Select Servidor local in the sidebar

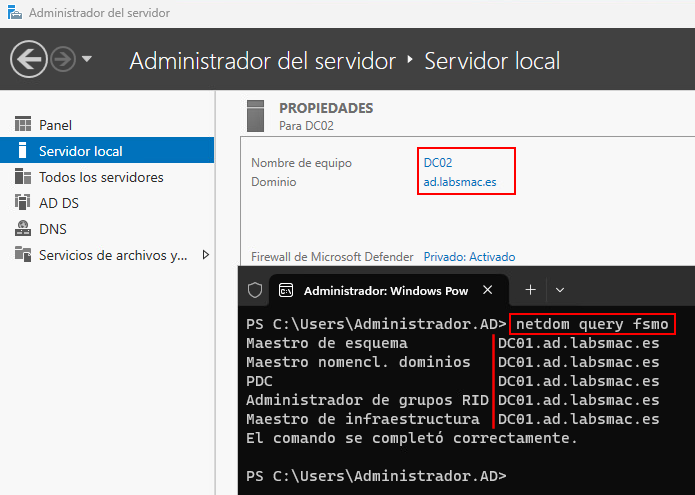coord(80,151)
